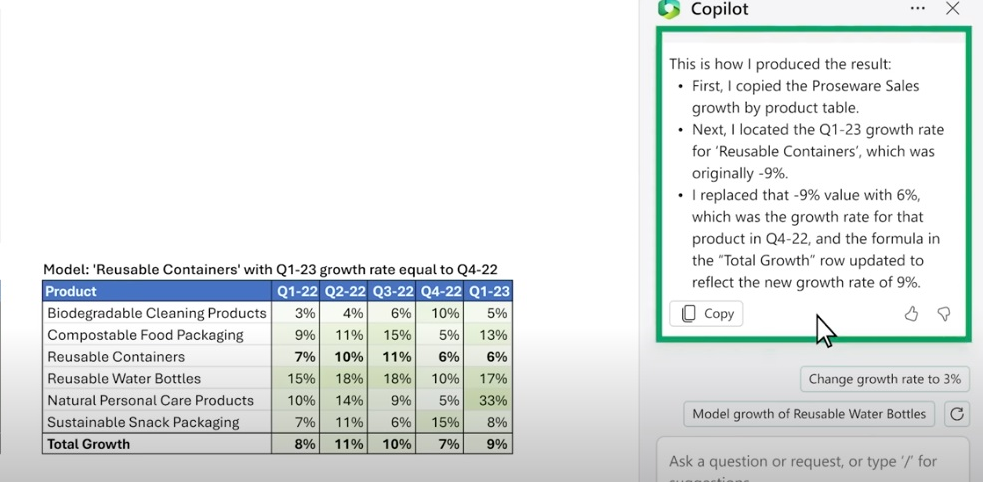Select the Reusable Containers row label
983x482 pixels.
[116, 357]
